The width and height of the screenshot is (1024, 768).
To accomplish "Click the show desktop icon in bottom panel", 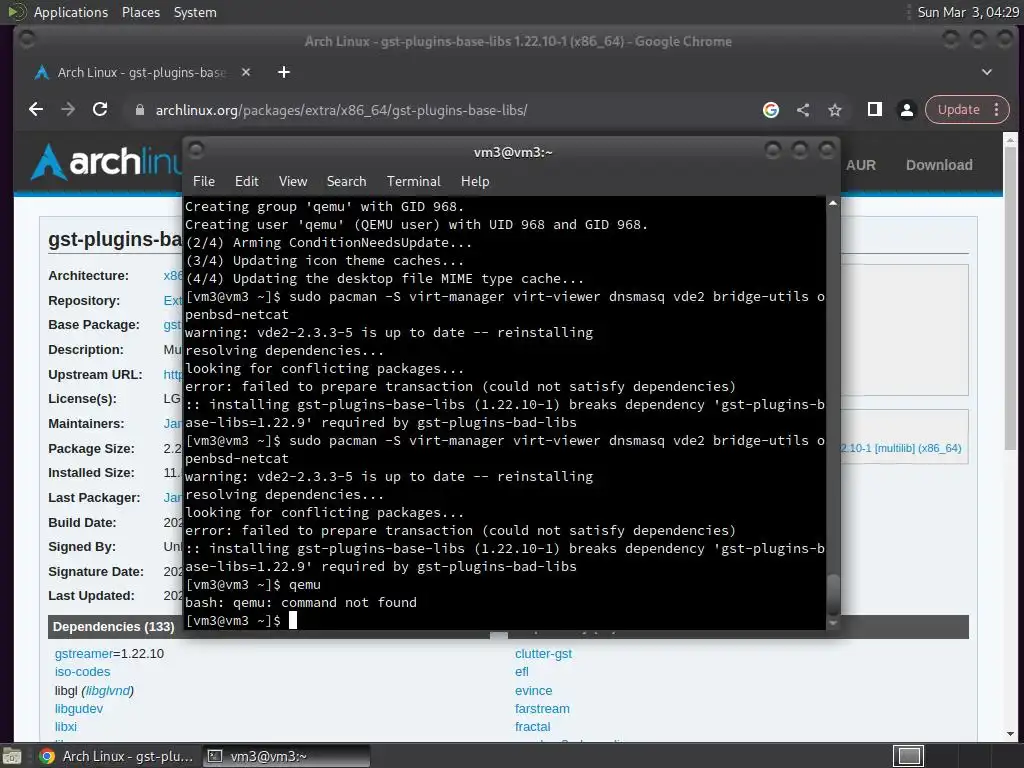I will tap(12, 757).
